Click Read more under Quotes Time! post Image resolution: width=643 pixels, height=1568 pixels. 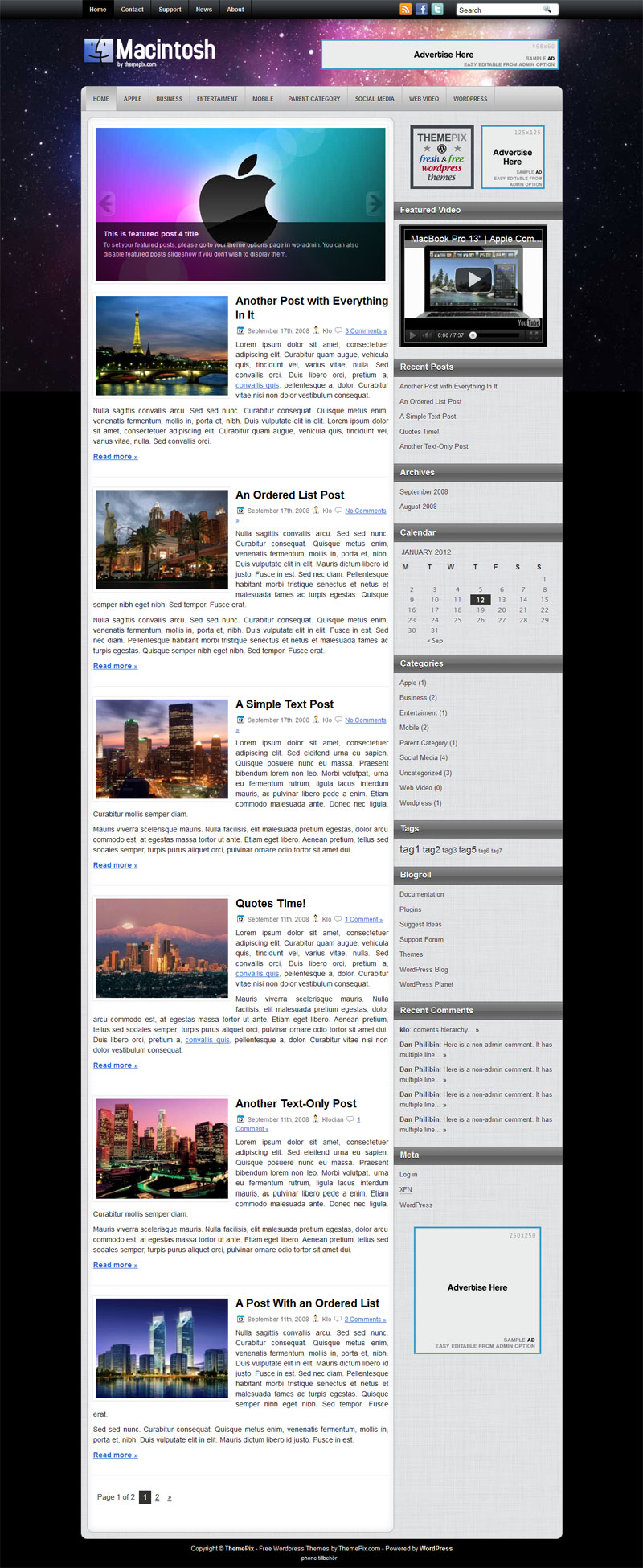[x=115, y=1065]
